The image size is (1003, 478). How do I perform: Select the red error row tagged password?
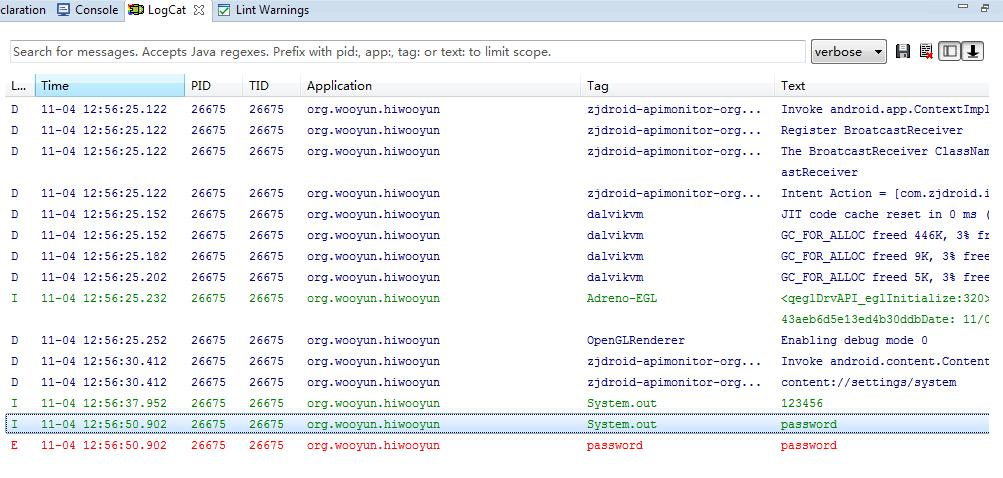point(499,445)
